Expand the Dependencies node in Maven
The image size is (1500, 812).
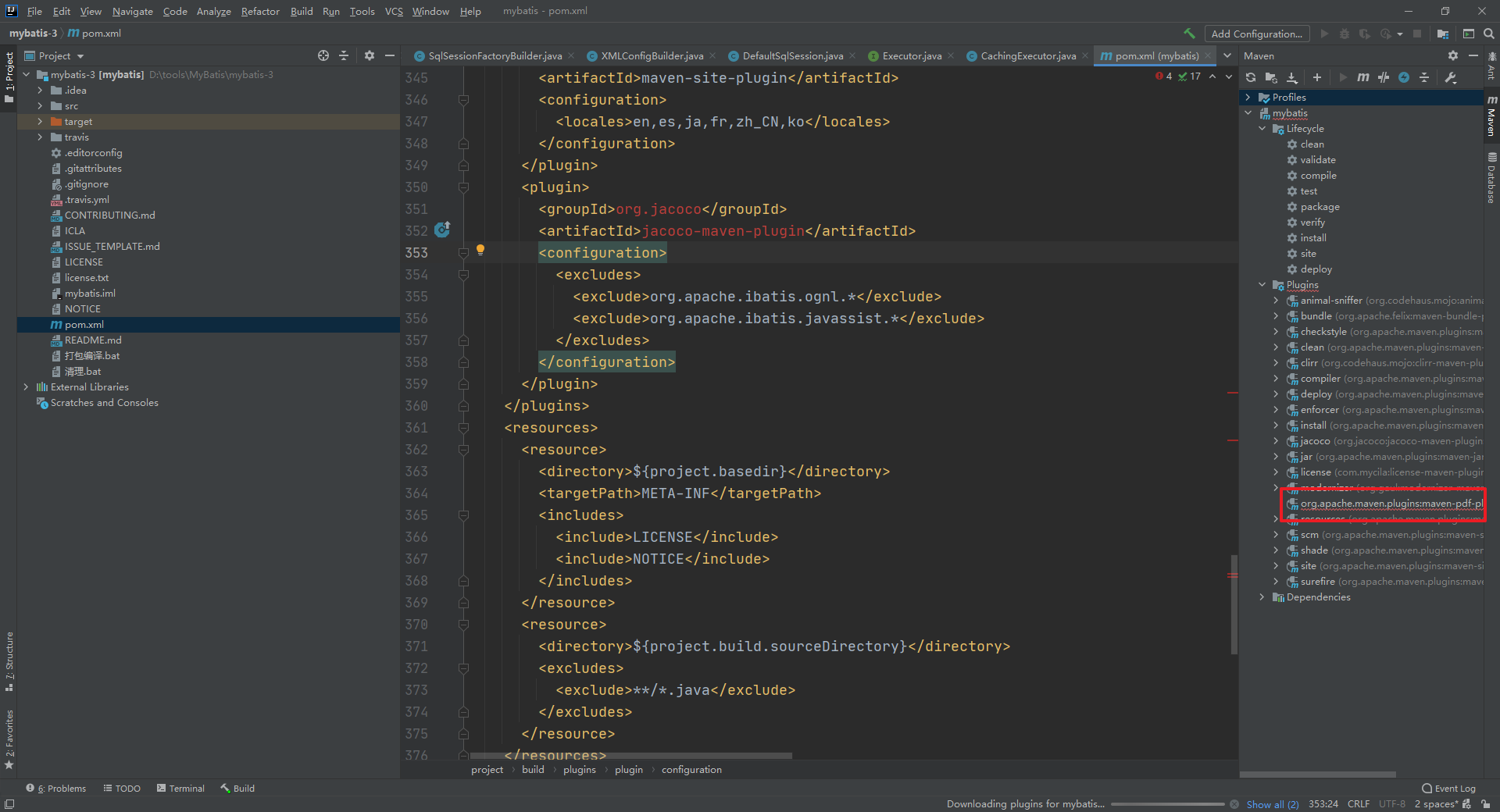pyautogui.click(x=1262, y=597)
